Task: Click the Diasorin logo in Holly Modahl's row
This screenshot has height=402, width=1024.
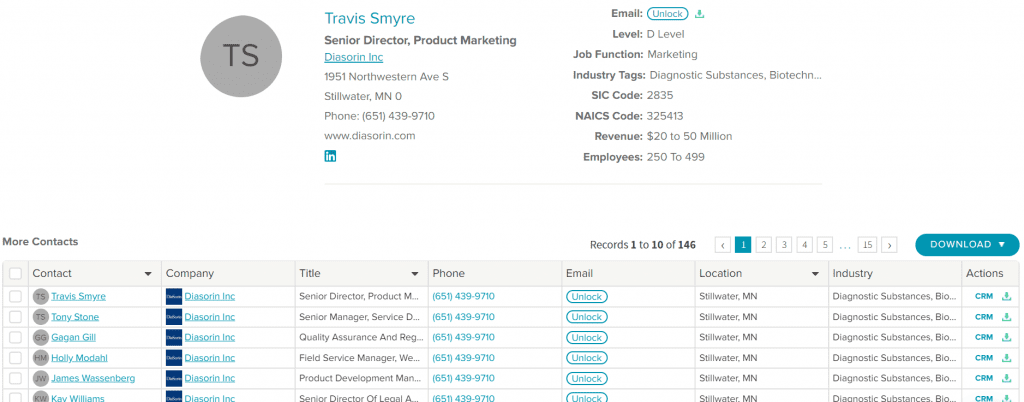Action: coord(174,358)
